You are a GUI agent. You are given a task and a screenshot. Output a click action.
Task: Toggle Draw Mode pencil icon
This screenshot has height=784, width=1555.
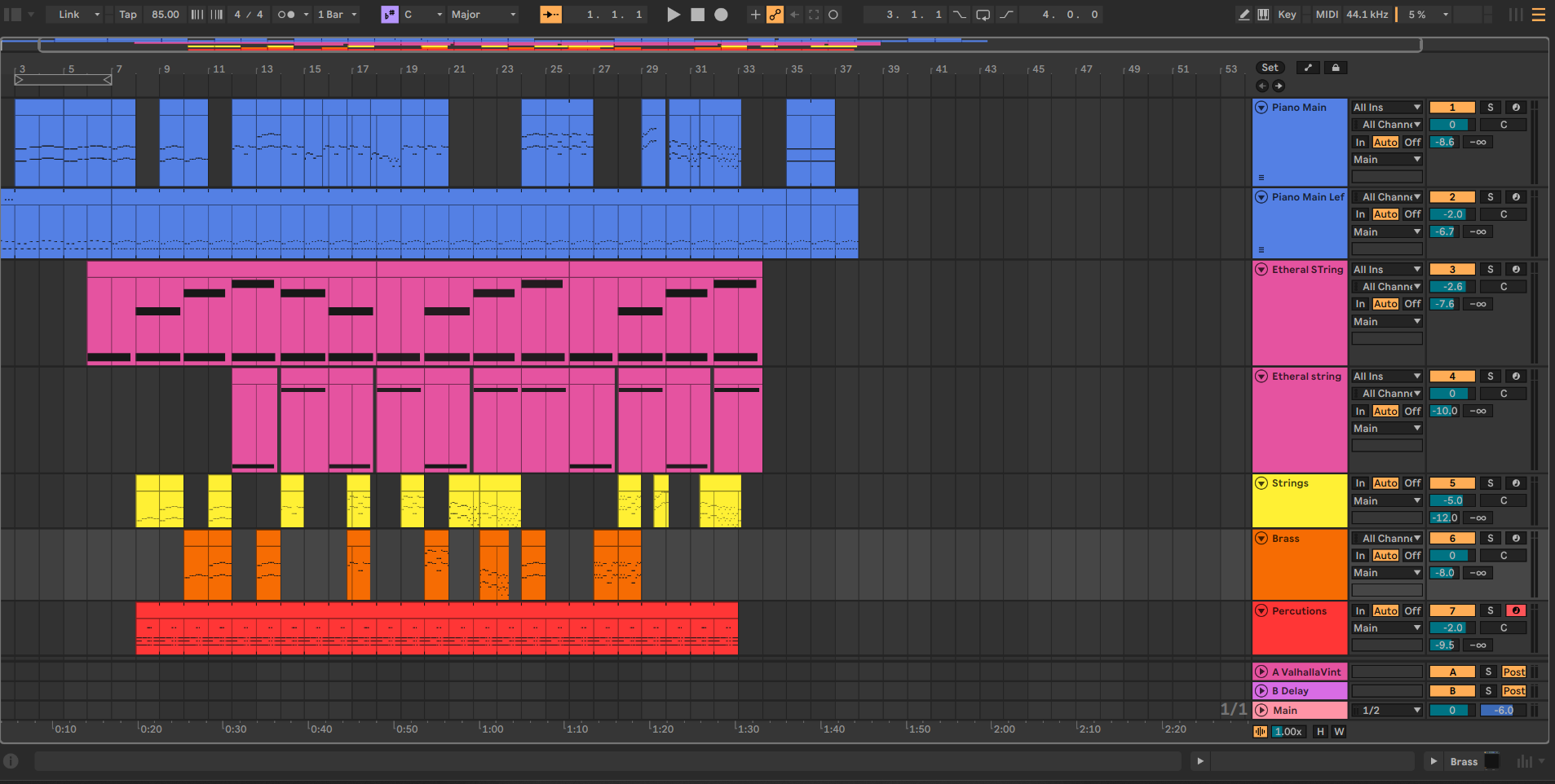(x=1244, y=15)
